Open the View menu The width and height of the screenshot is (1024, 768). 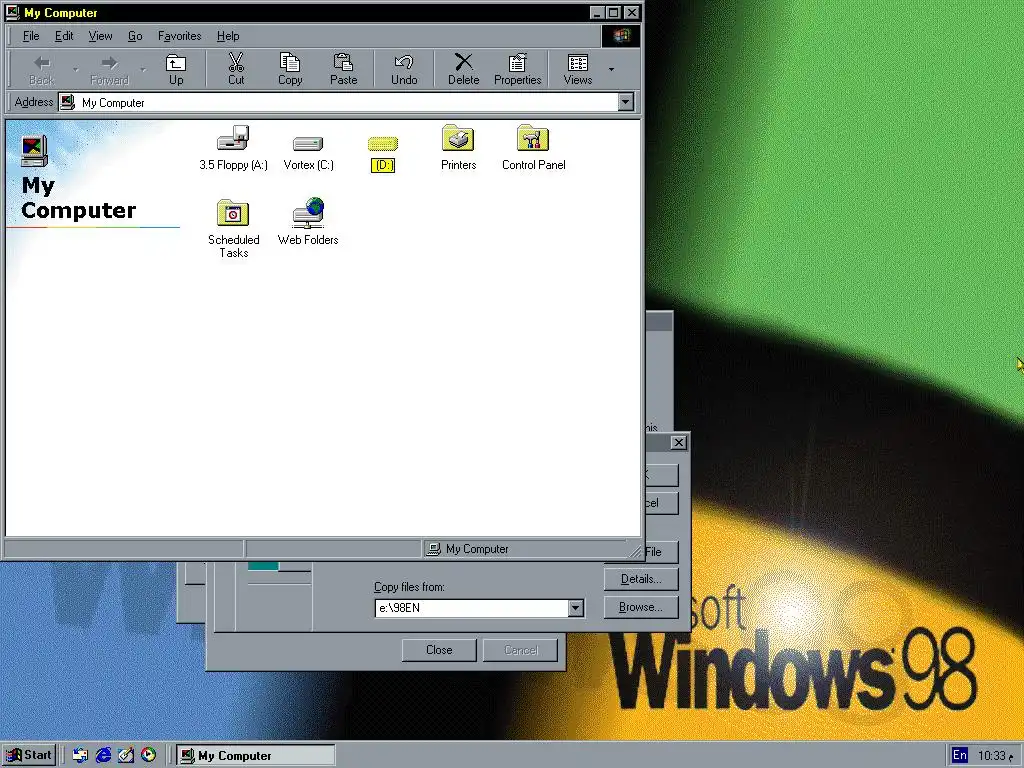click(x=101, y=36)
